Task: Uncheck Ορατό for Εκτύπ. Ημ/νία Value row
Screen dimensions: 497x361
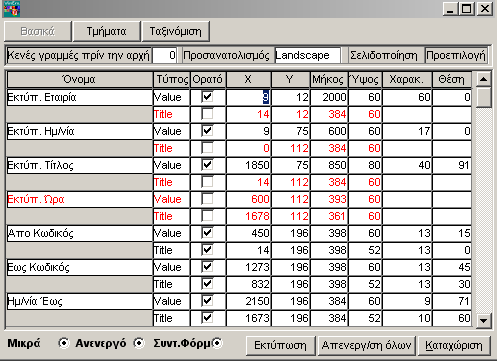Action: pyautogui.click(x=207, y=131)
